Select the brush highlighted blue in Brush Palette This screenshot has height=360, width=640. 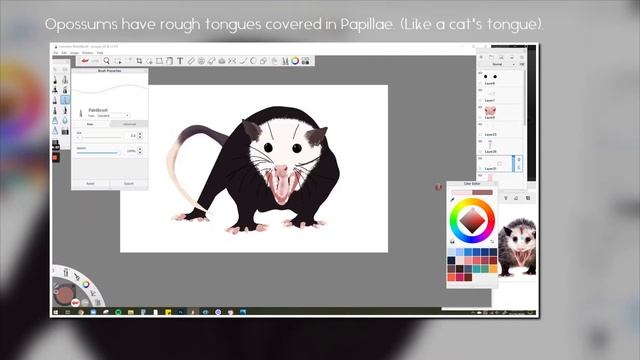65,100
